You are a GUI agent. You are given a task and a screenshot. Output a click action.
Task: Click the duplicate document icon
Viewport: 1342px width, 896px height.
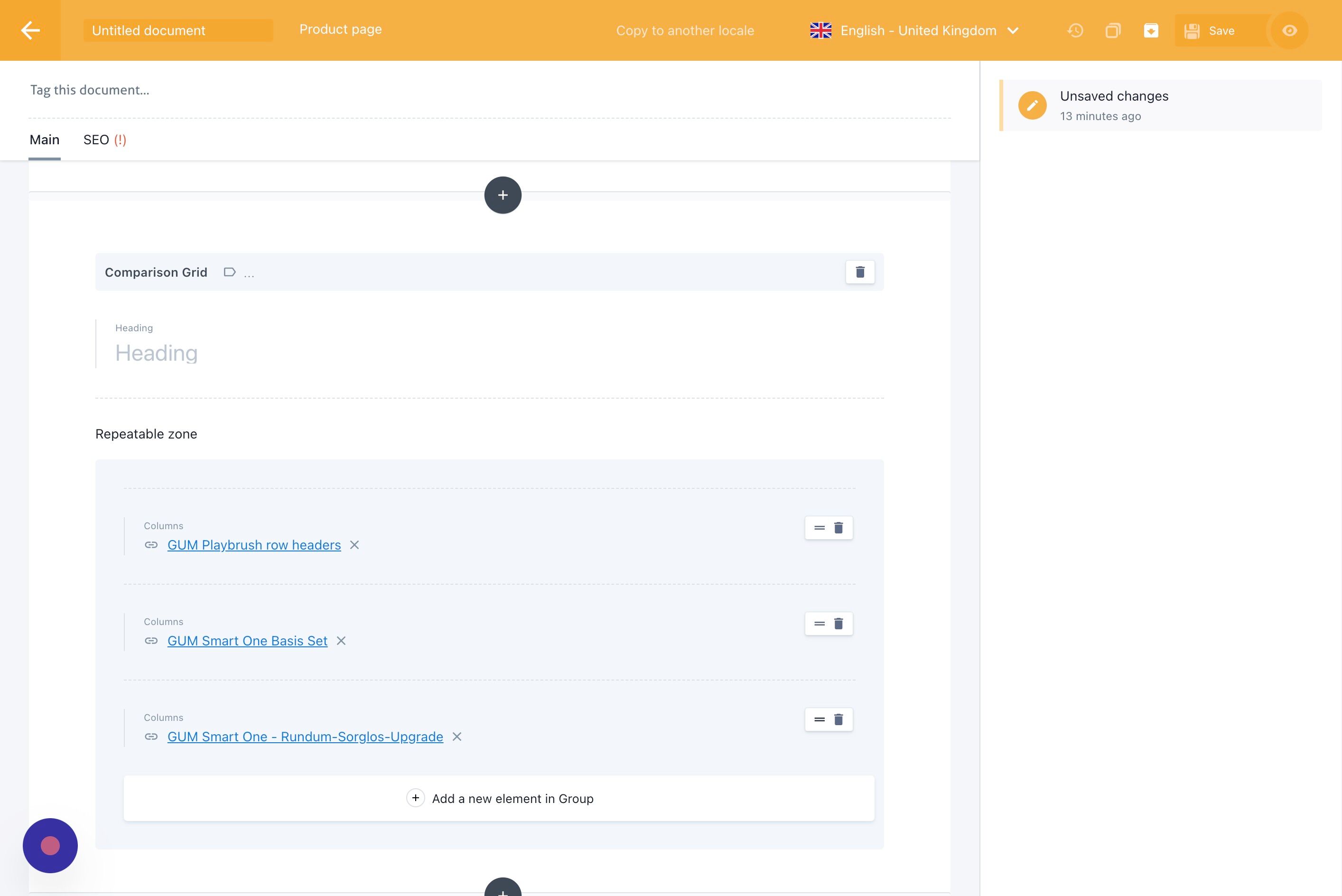[x=1113, y=30]
